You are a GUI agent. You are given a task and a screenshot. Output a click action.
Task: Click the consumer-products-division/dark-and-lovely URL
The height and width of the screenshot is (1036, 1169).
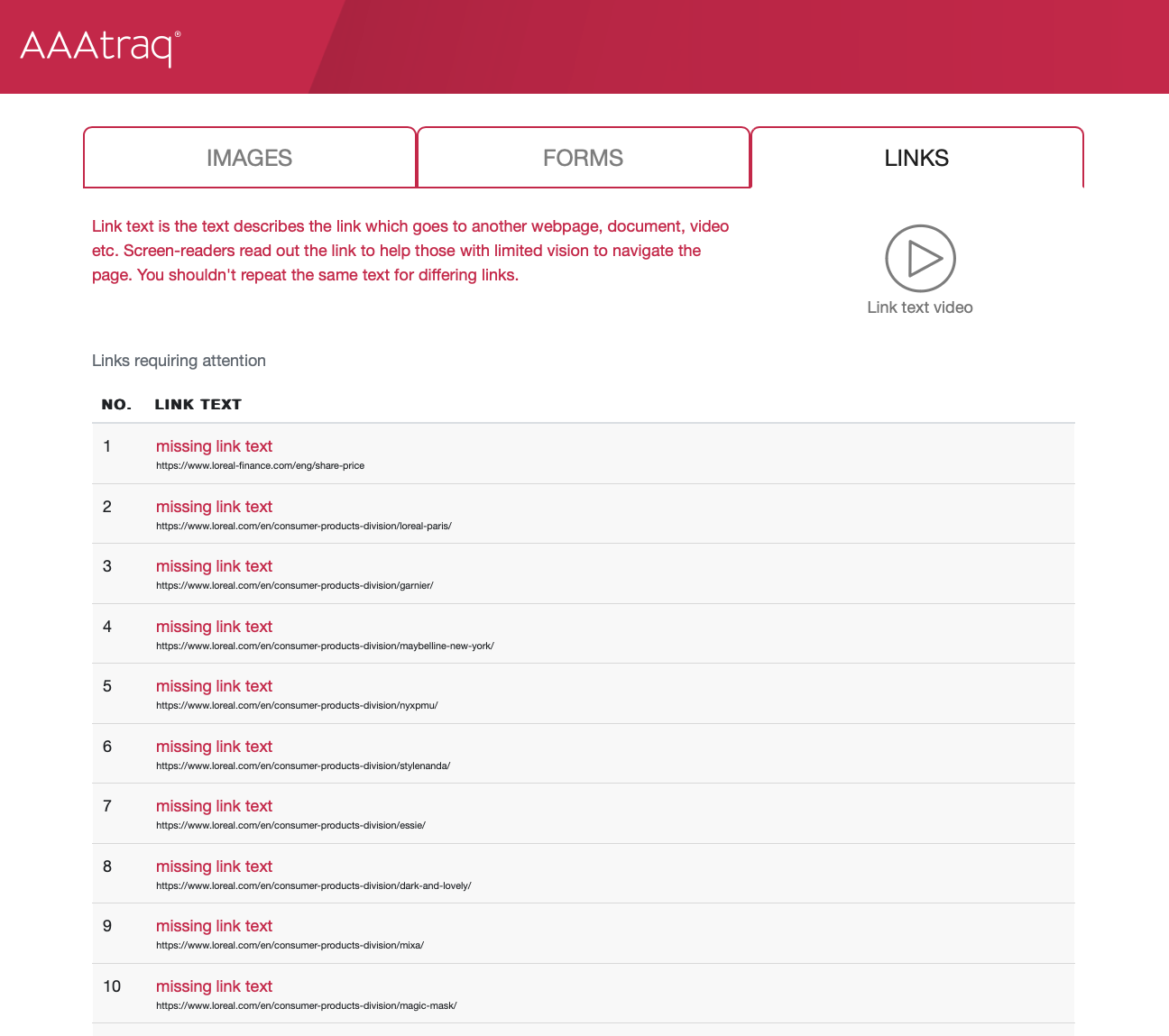[x=314, y=885]
